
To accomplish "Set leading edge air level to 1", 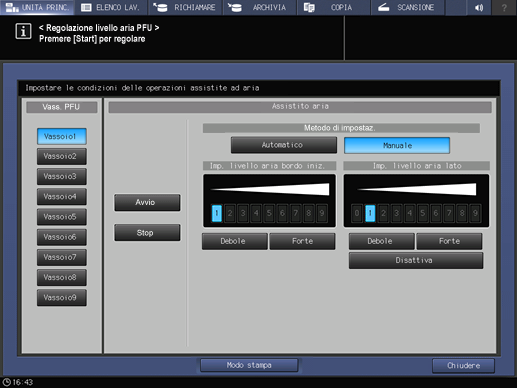I will point(217,213).
